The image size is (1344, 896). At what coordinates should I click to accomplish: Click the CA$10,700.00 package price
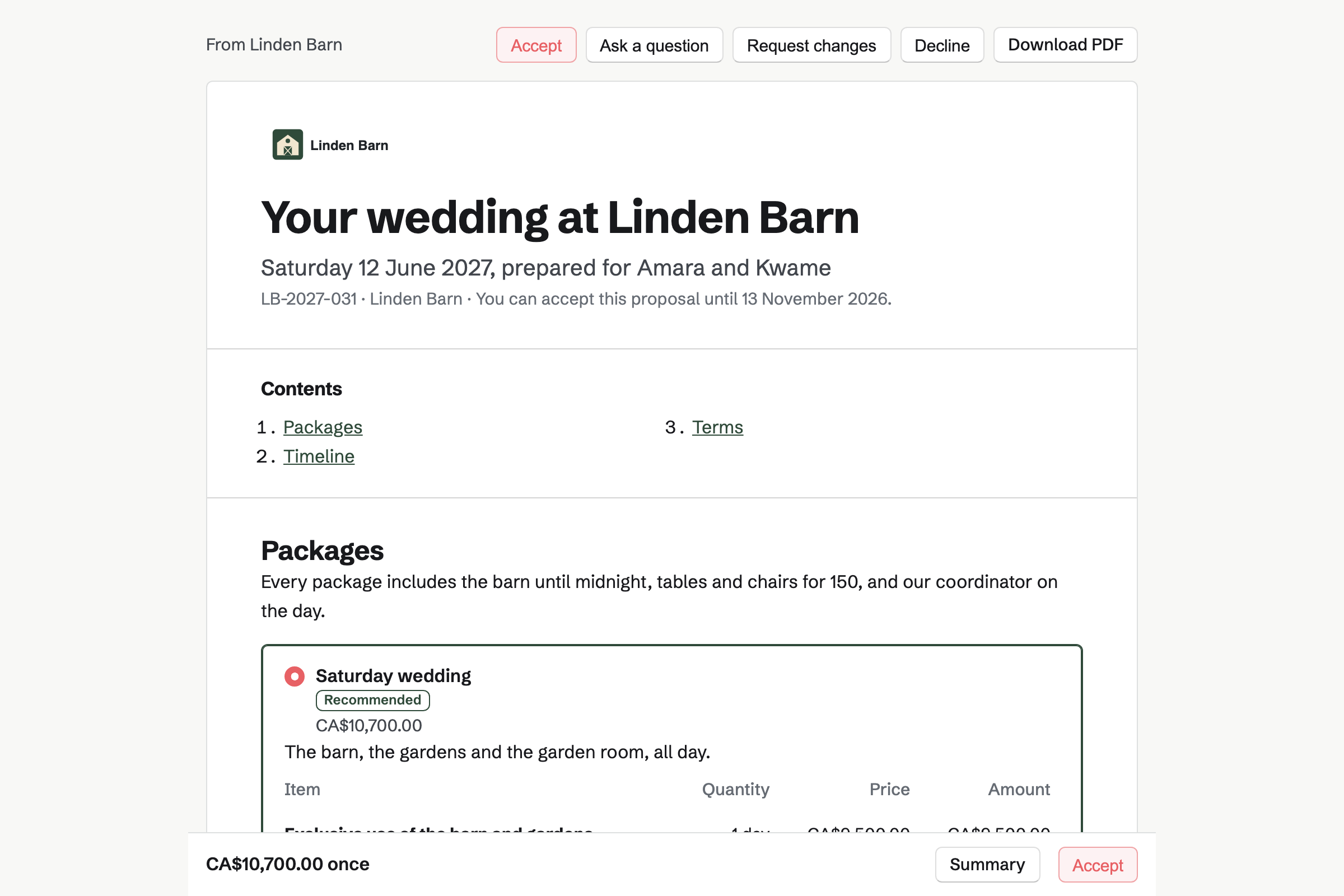point(368,725)
